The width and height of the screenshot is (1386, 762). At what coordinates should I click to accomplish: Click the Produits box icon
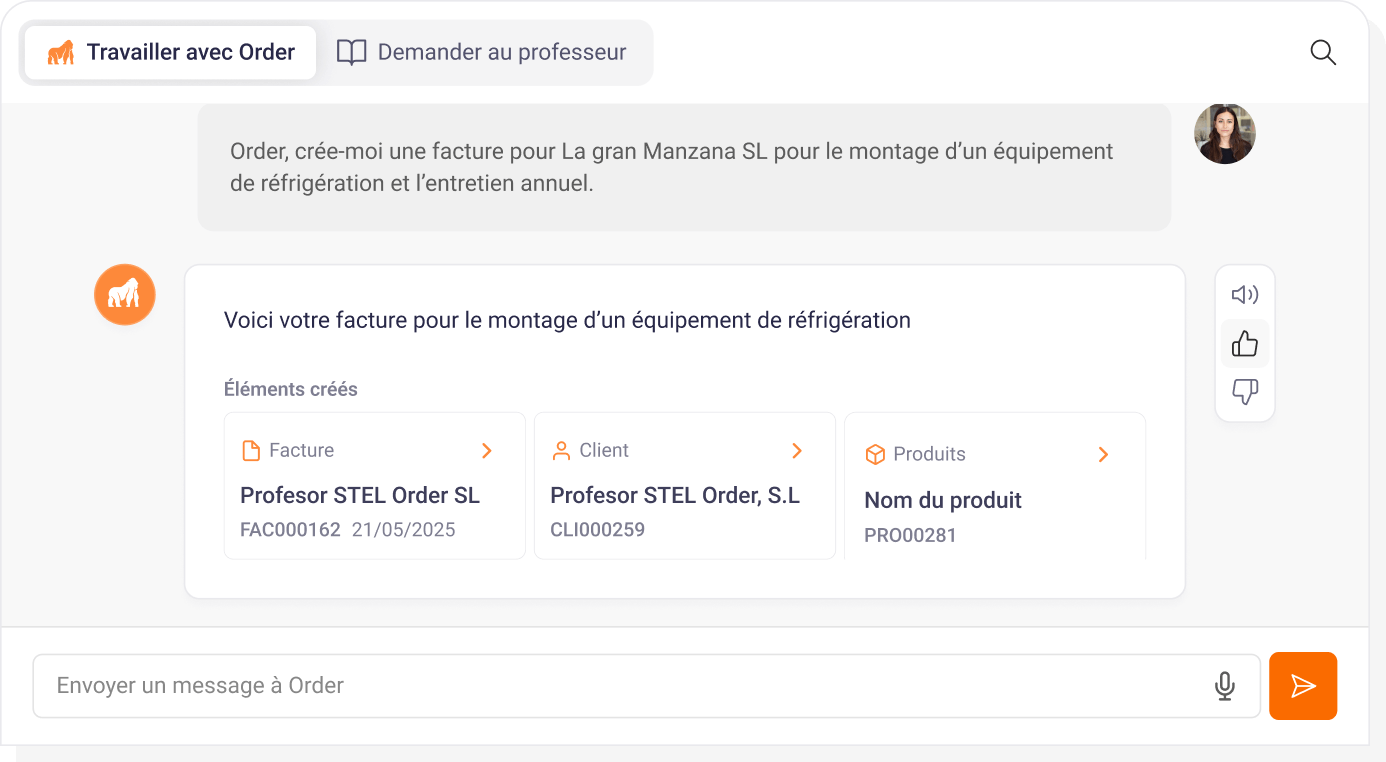pos(875,455)
